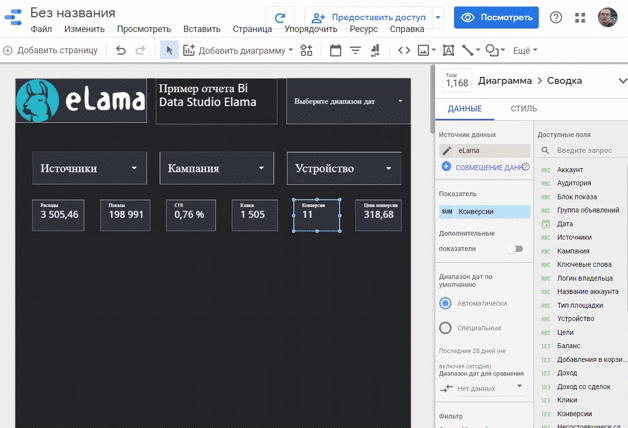Click the Предоставить доступ button
628x428 pixels.
click(x=369, y=18)
